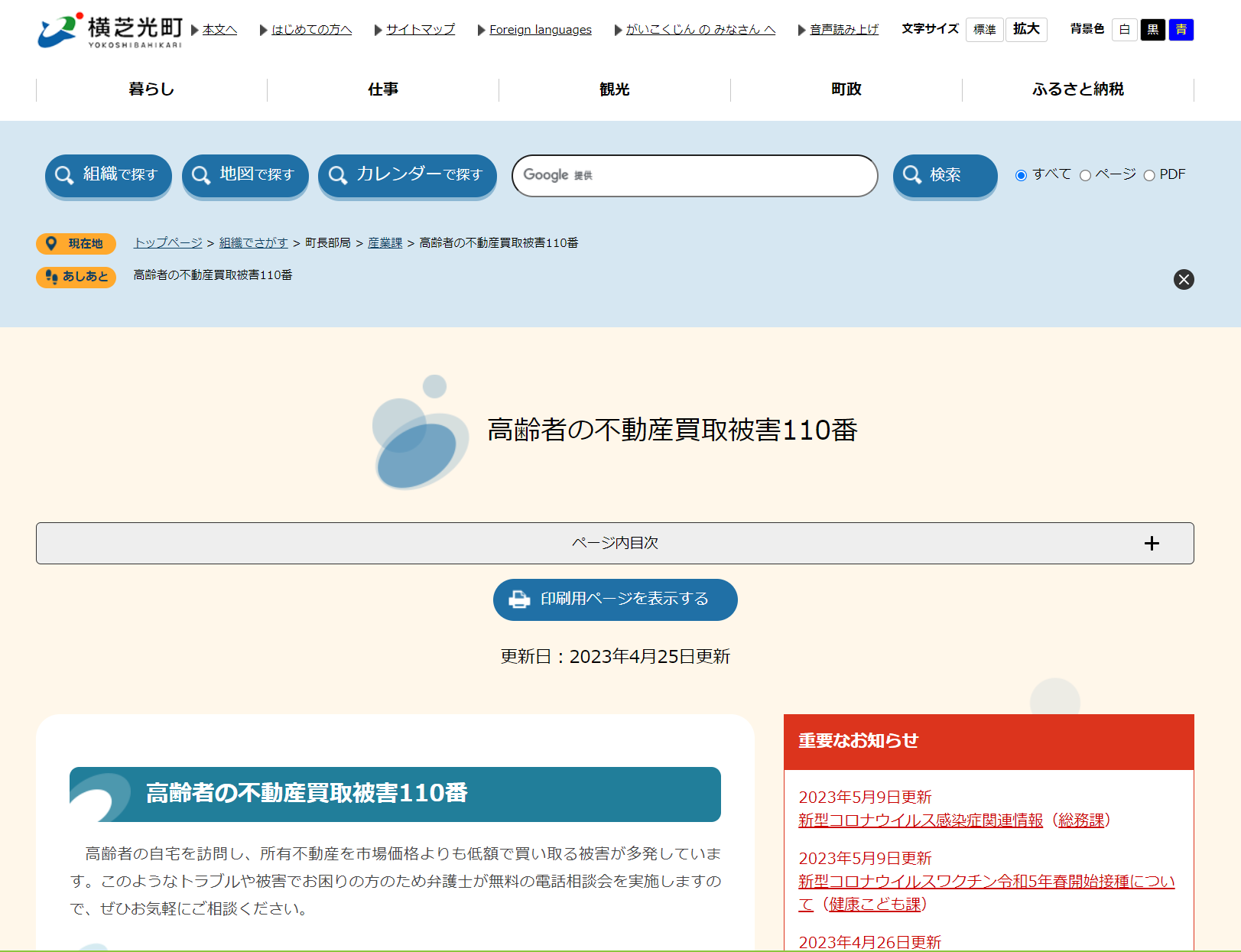Click magnifier icon on カレンダーで探す button
Image resolution: width=1241 pixels, height=952 pixels.
[x=338, y=175]
